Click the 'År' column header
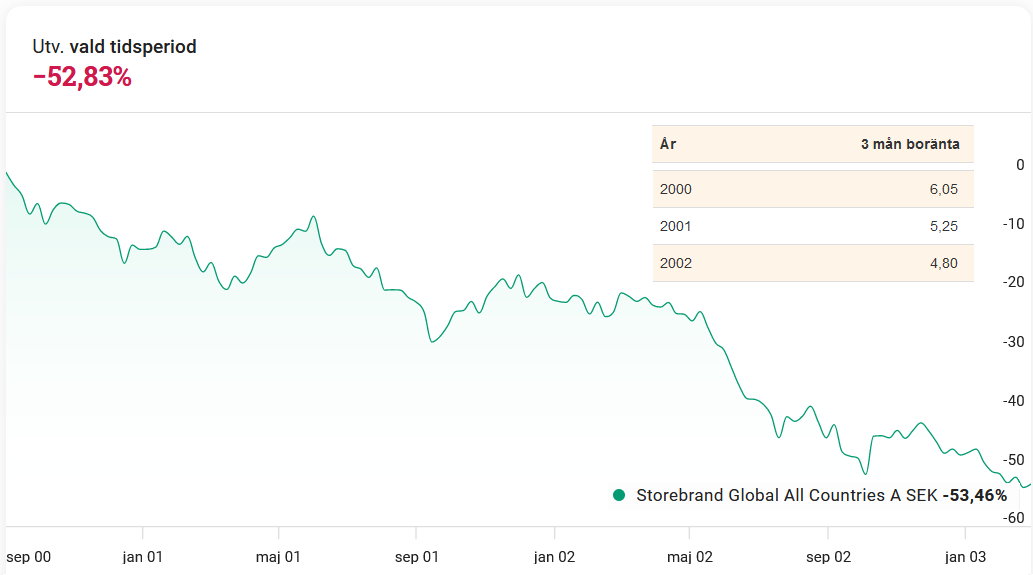The height and width of the screenshot is (575, 1033). coord(668,144)
